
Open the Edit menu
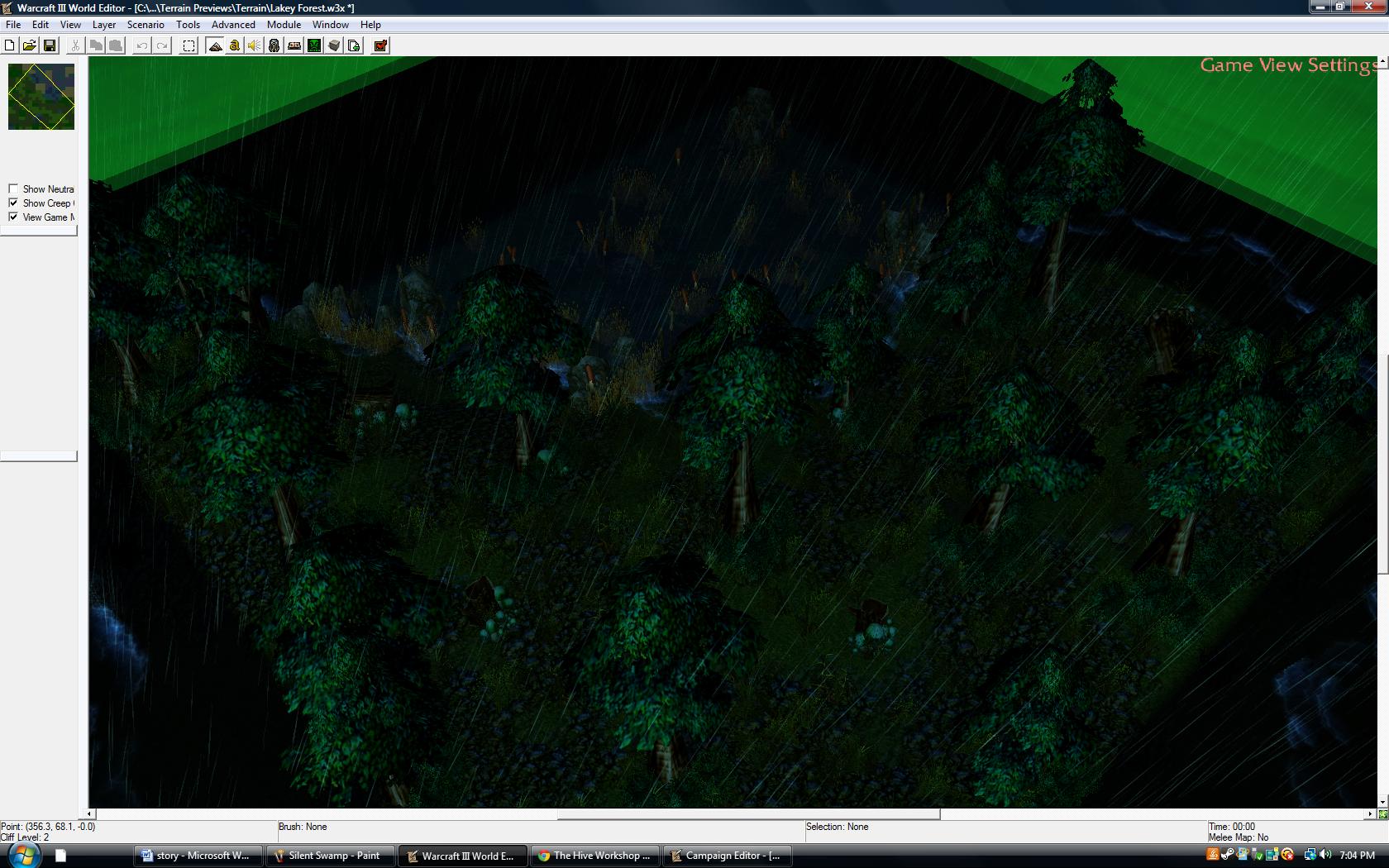[41, 25]
